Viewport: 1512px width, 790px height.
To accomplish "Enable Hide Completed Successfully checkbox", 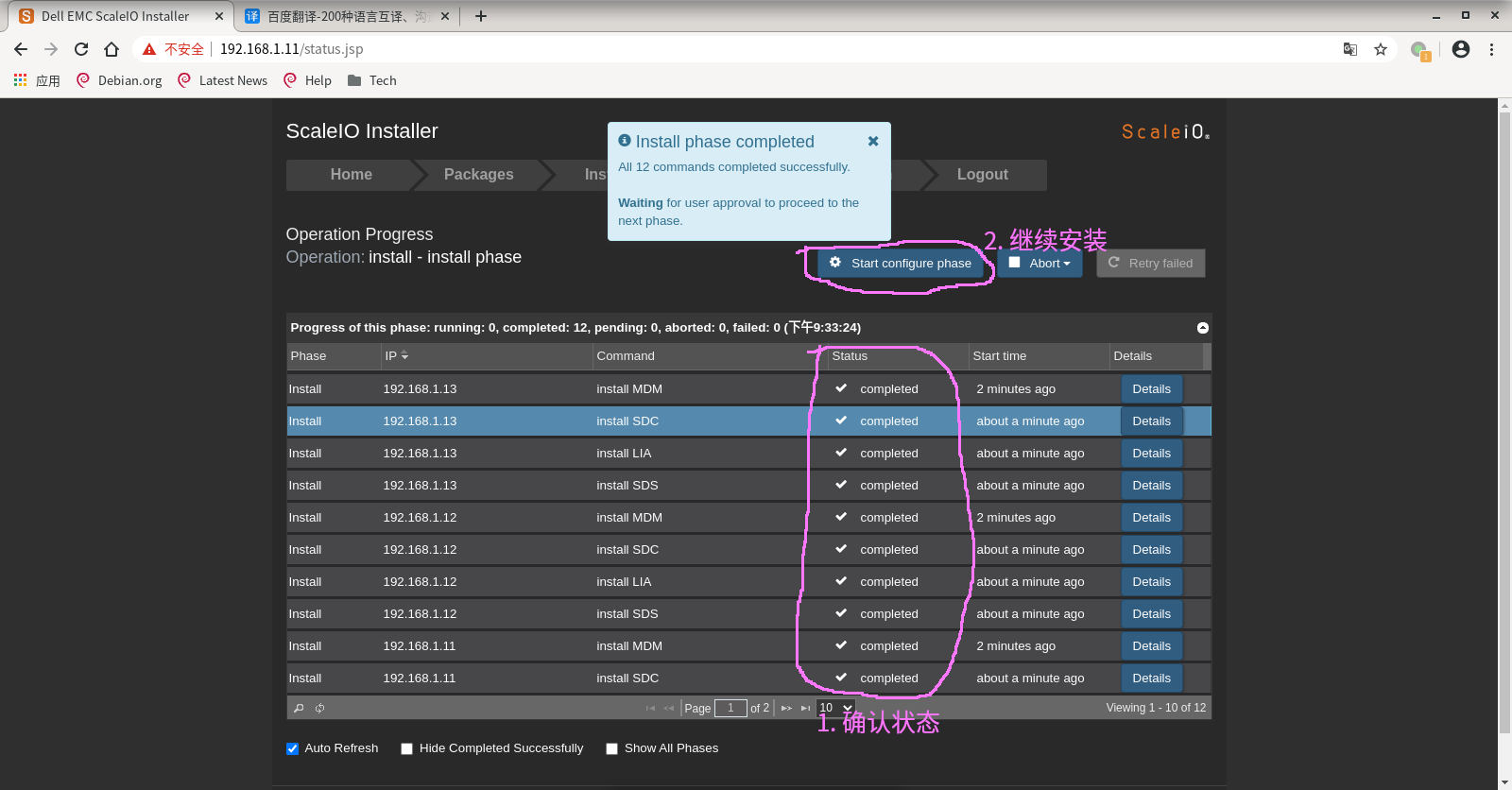I will click(x=406, y=748).
